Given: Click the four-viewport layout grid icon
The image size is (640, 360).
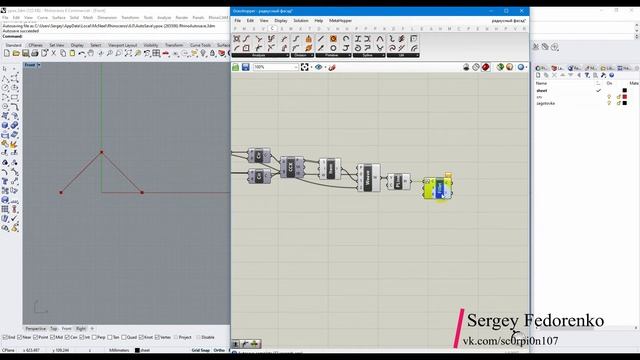Looking at the screenshot, I should click(x=156, y=53).
